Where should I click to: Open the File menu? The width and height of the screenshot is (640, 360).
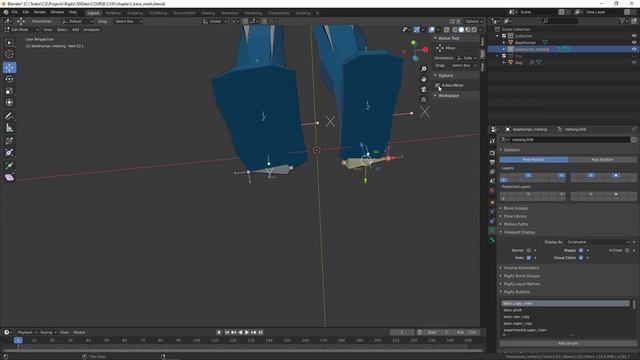click(x=15, y=12)
